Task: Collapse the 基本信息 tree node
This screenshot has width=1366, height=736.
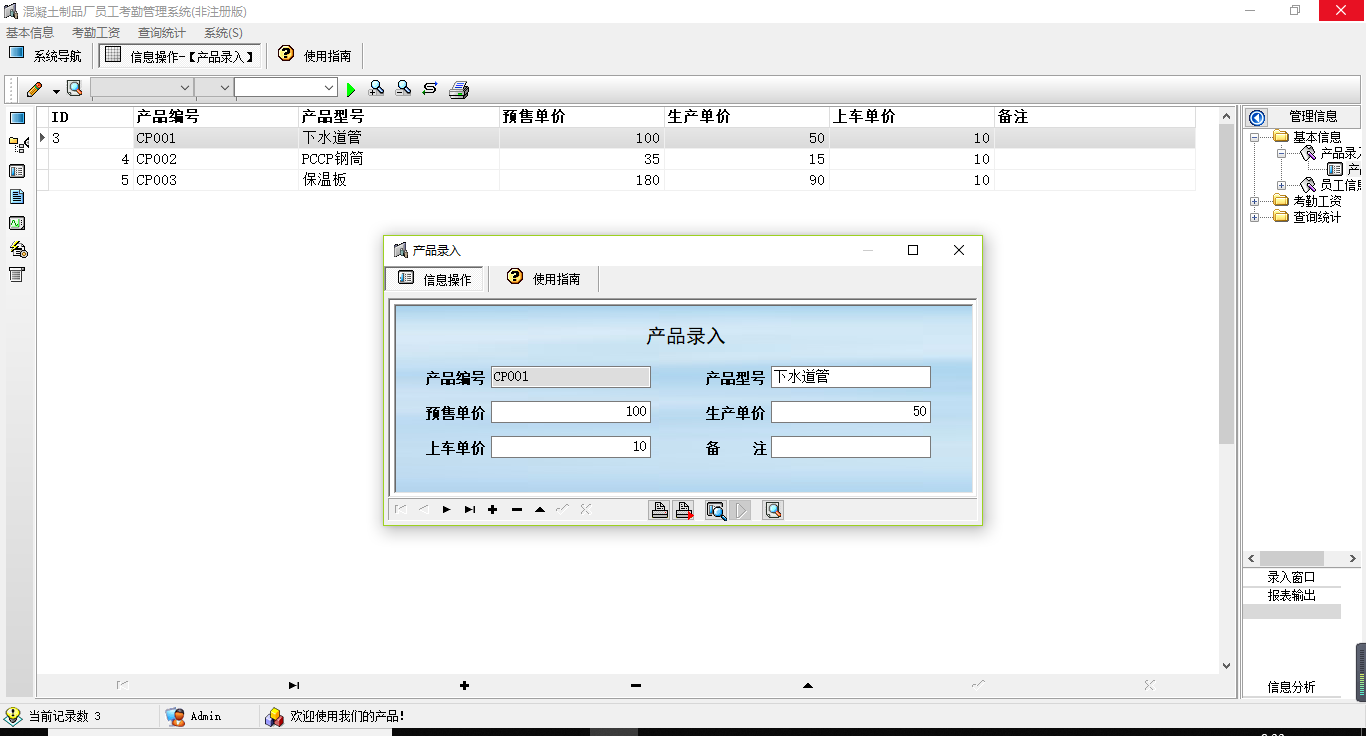Action: click(1255, 137)
